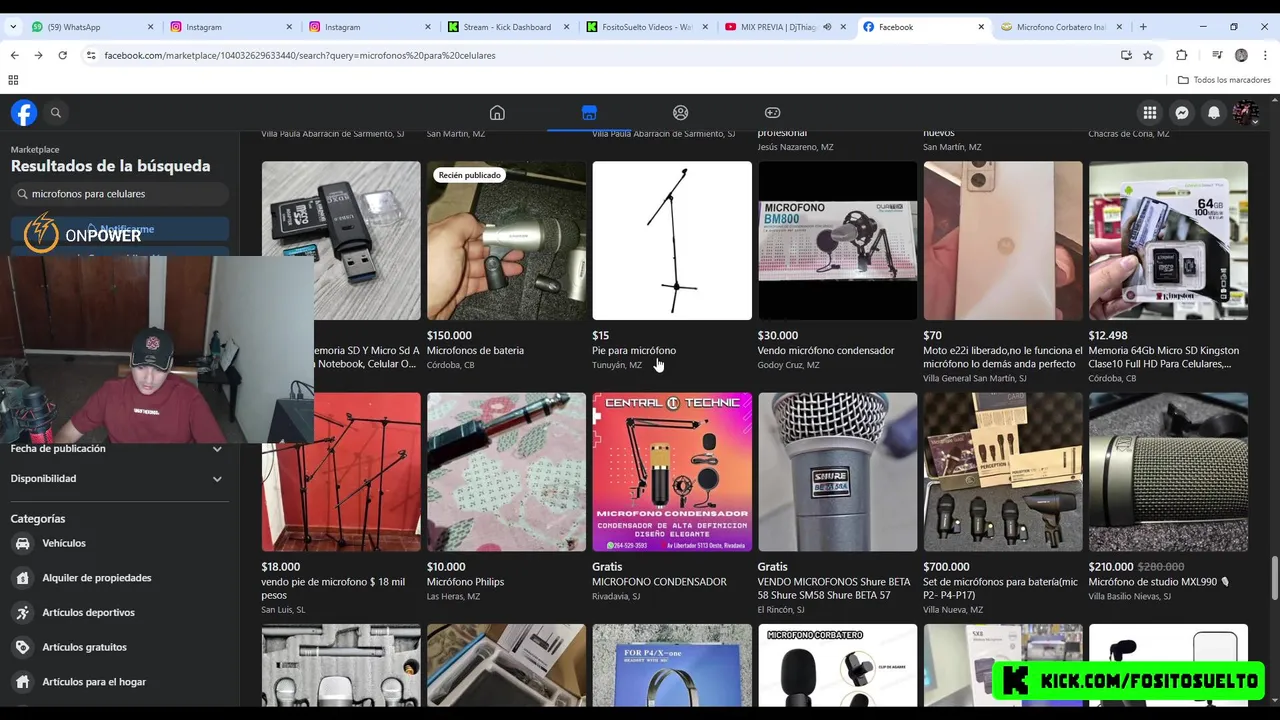1280x720 pixels.
Task: Switch to the Stream - Kick Dashboard tab
Action: tap(507, 27)
